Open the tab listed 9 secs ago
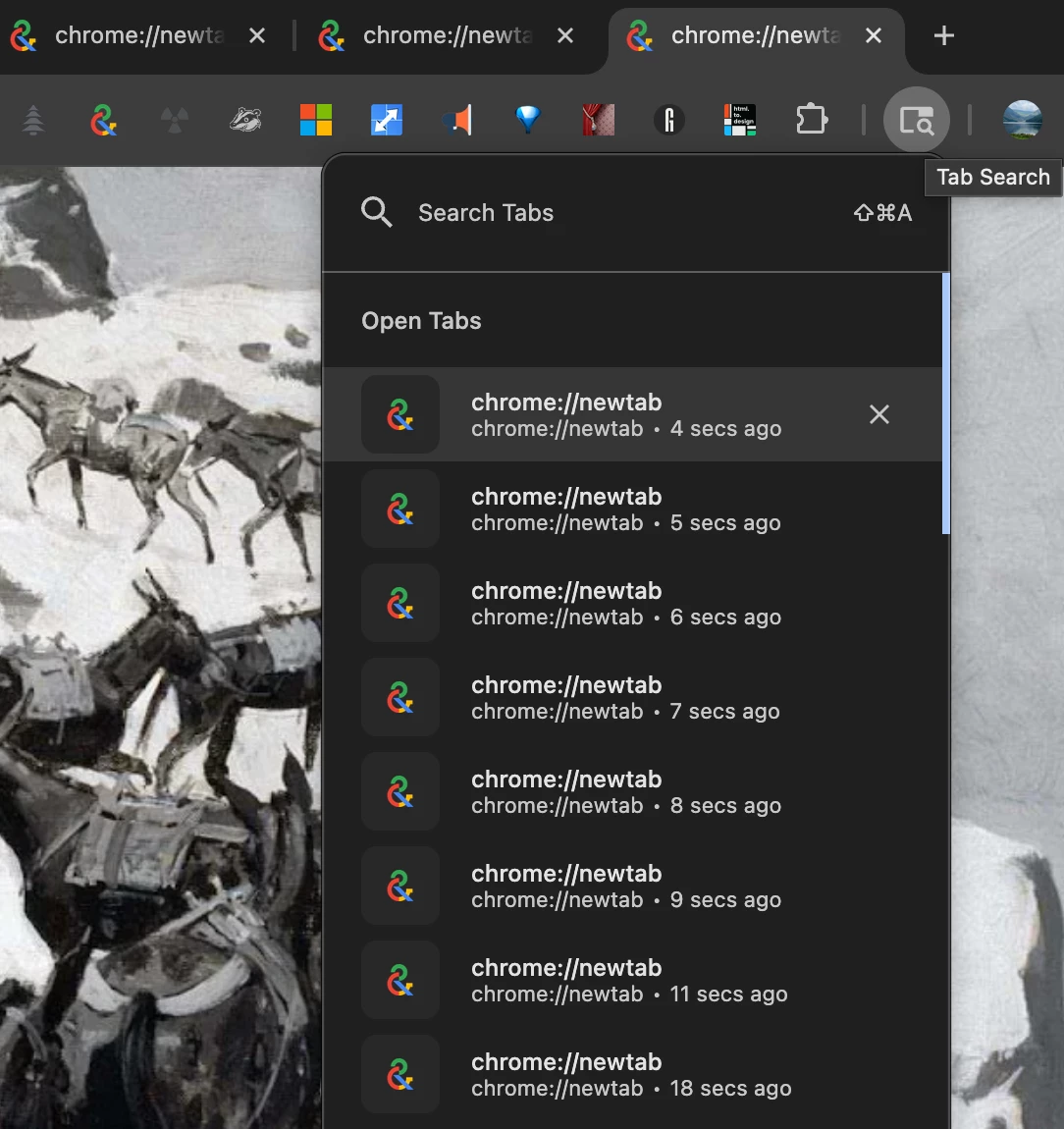1064x1129 pixels. 632,886
